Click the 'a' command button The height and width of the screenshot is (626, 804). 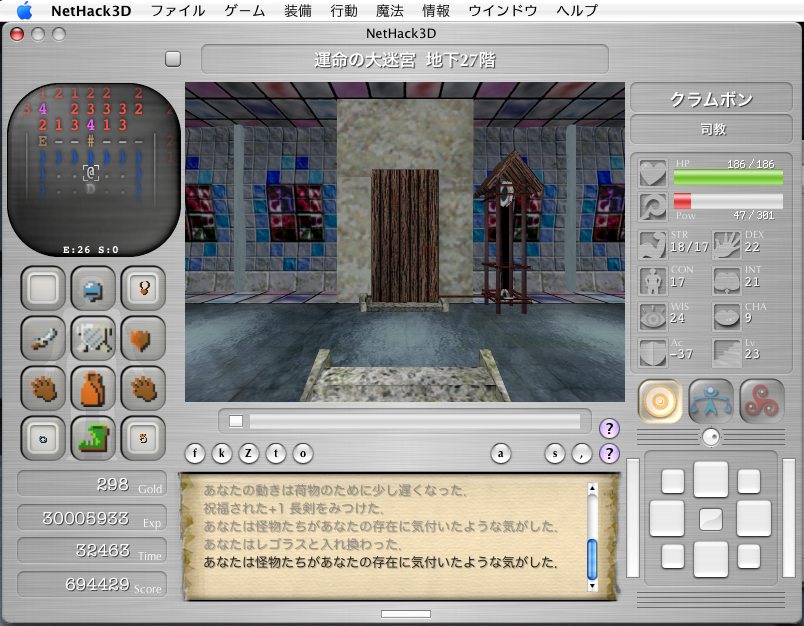click(x=501, y=453)
